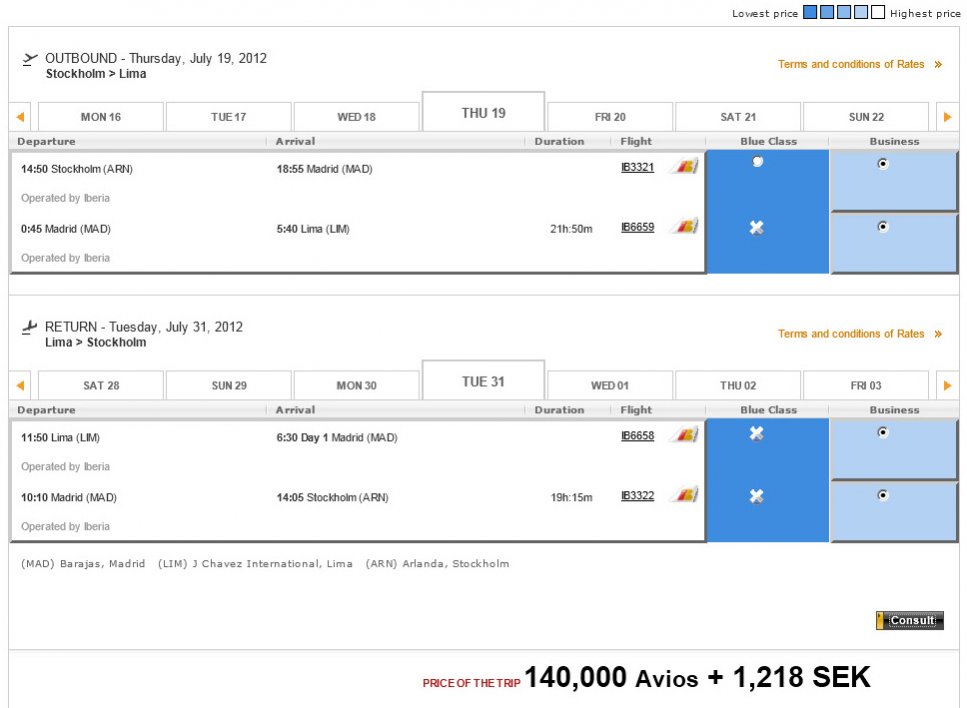Click the return airplane landing icon
967x708 pixels.
(x=30, y=327)
